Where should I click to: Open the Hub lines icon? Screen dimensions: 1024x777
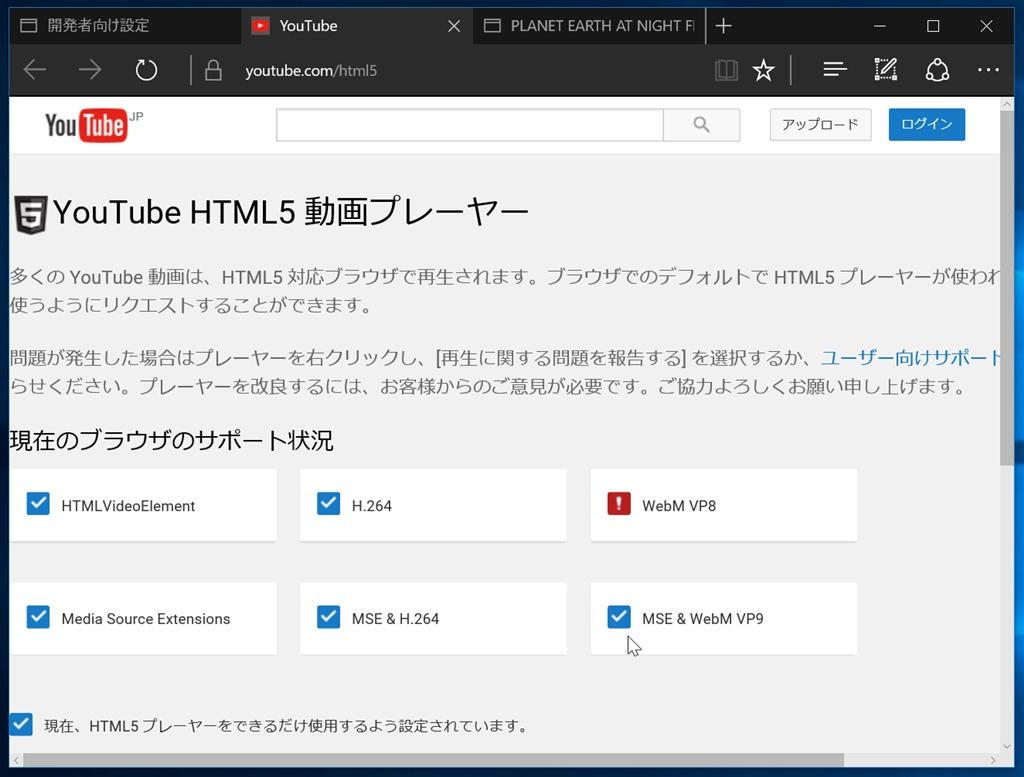[x=835, y=69]
